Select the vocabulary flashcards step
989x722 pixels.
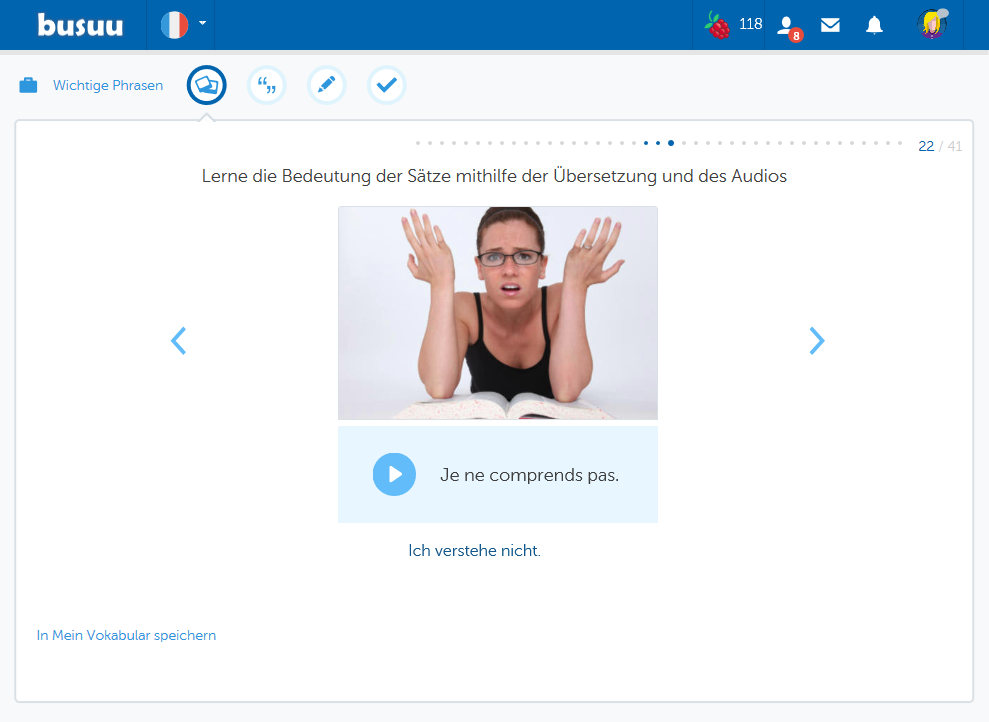[x=206, y=85]
